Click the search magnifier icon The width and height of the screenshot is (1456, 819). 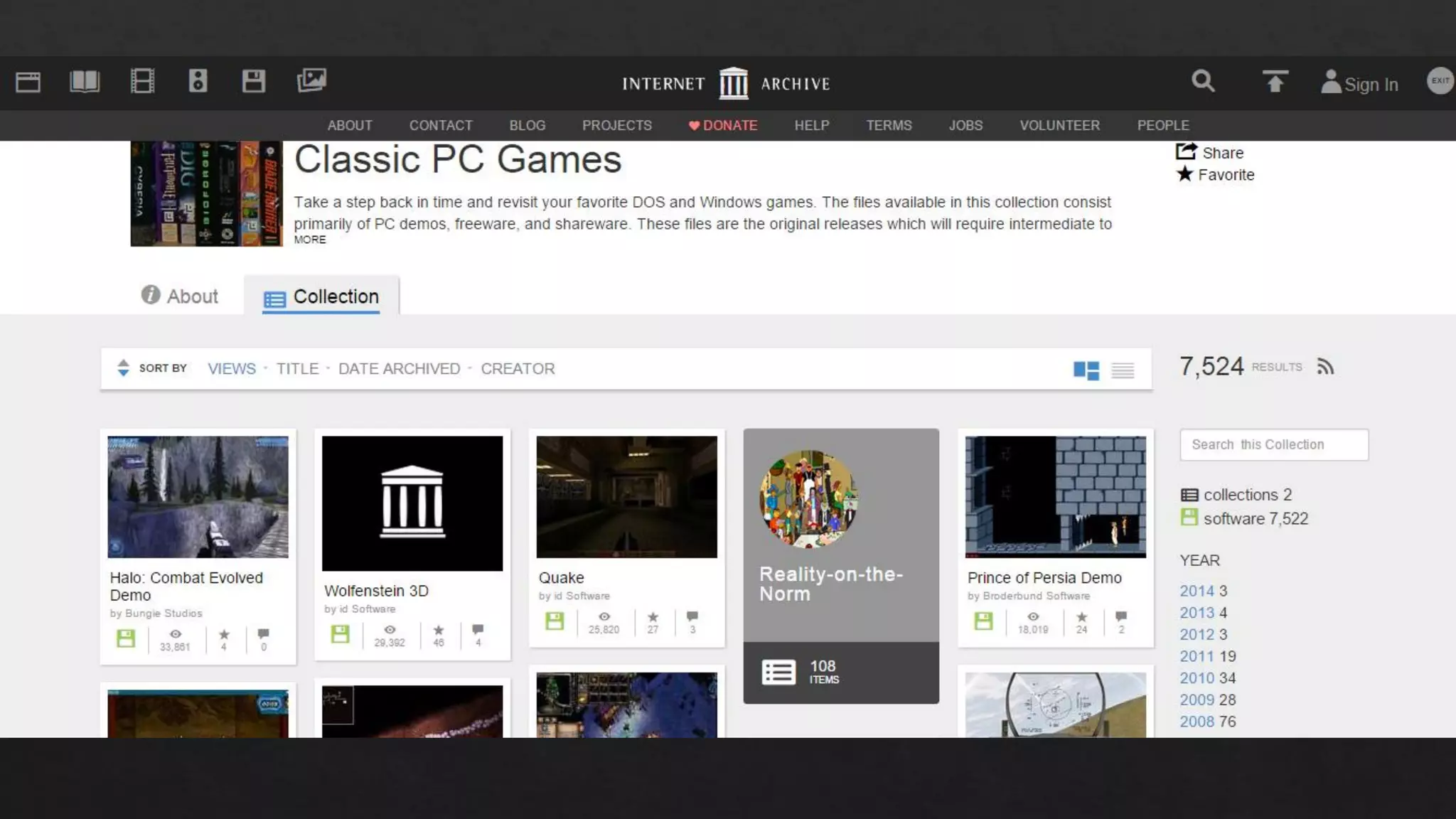tap(1203, 82)
